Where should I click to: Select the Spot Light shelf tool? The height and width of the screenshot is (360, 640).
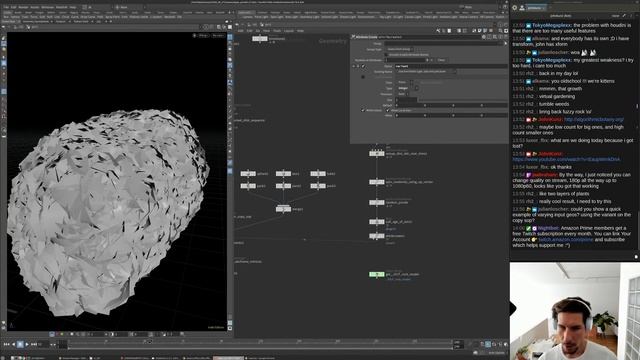coord(276,17)
